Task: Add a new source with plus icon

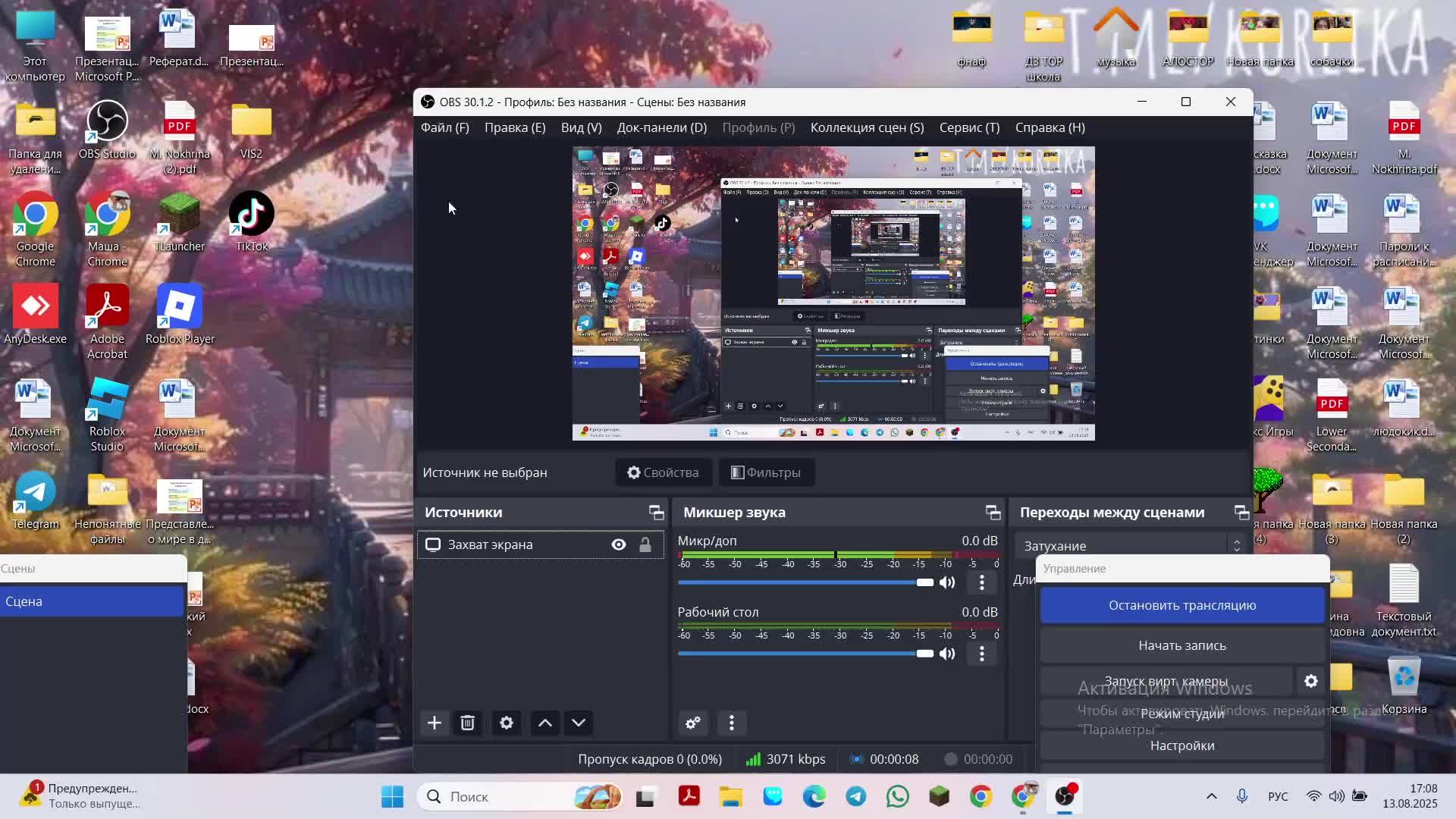Action: [x=434, y=723]
